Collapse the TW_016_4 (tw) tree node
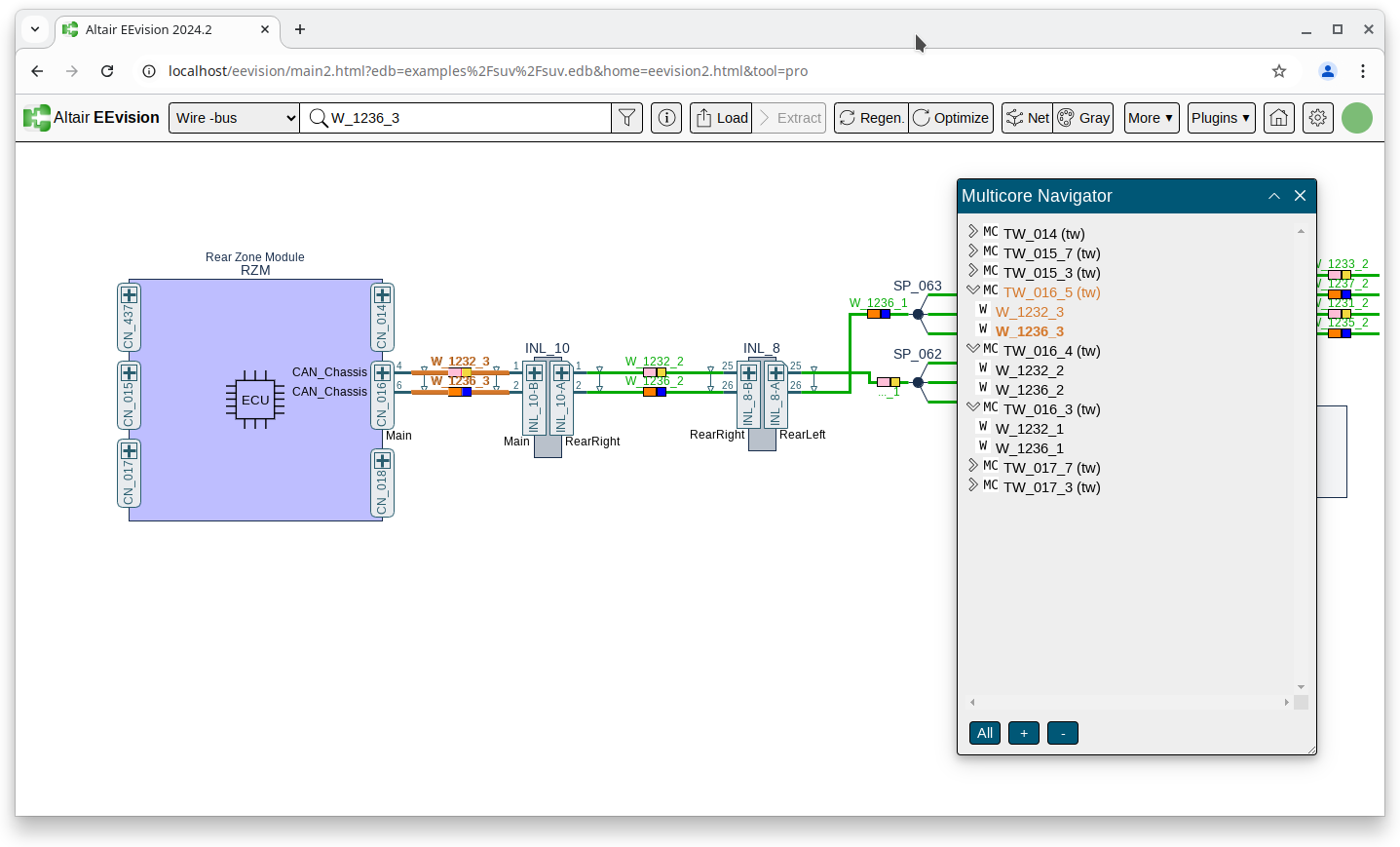Viewport: 1400px width, 847px height. click(972, 349)
